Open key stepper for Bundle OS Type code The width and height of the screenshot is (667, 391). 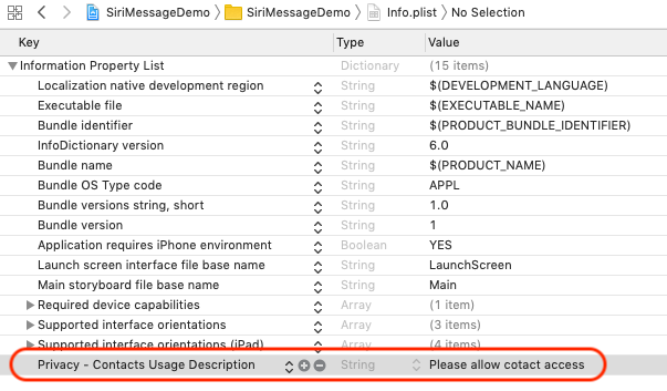[x=318, y=187]
